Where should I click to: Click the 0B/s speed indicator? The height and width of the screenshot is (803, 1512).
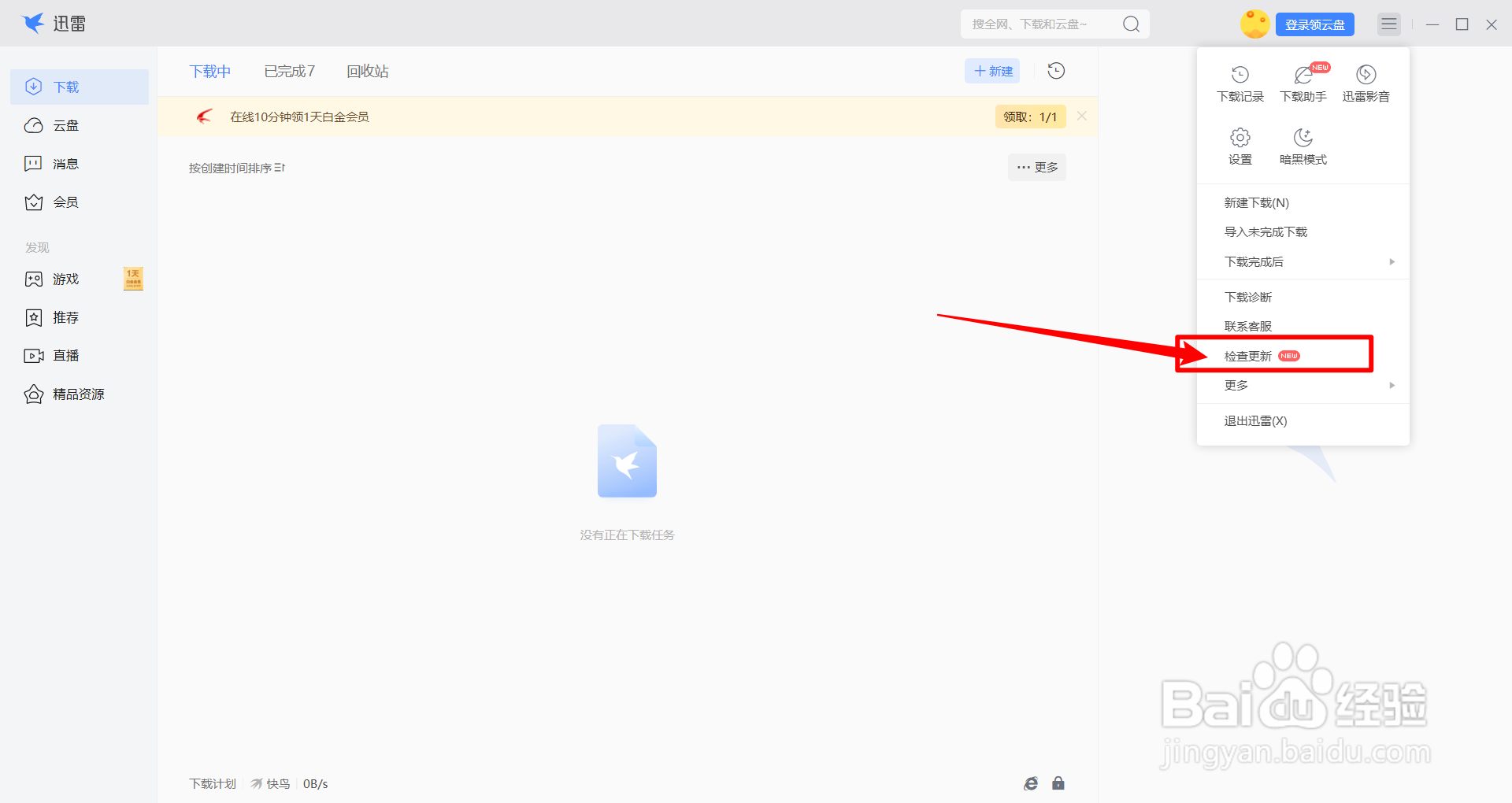(x=315, y=784)
